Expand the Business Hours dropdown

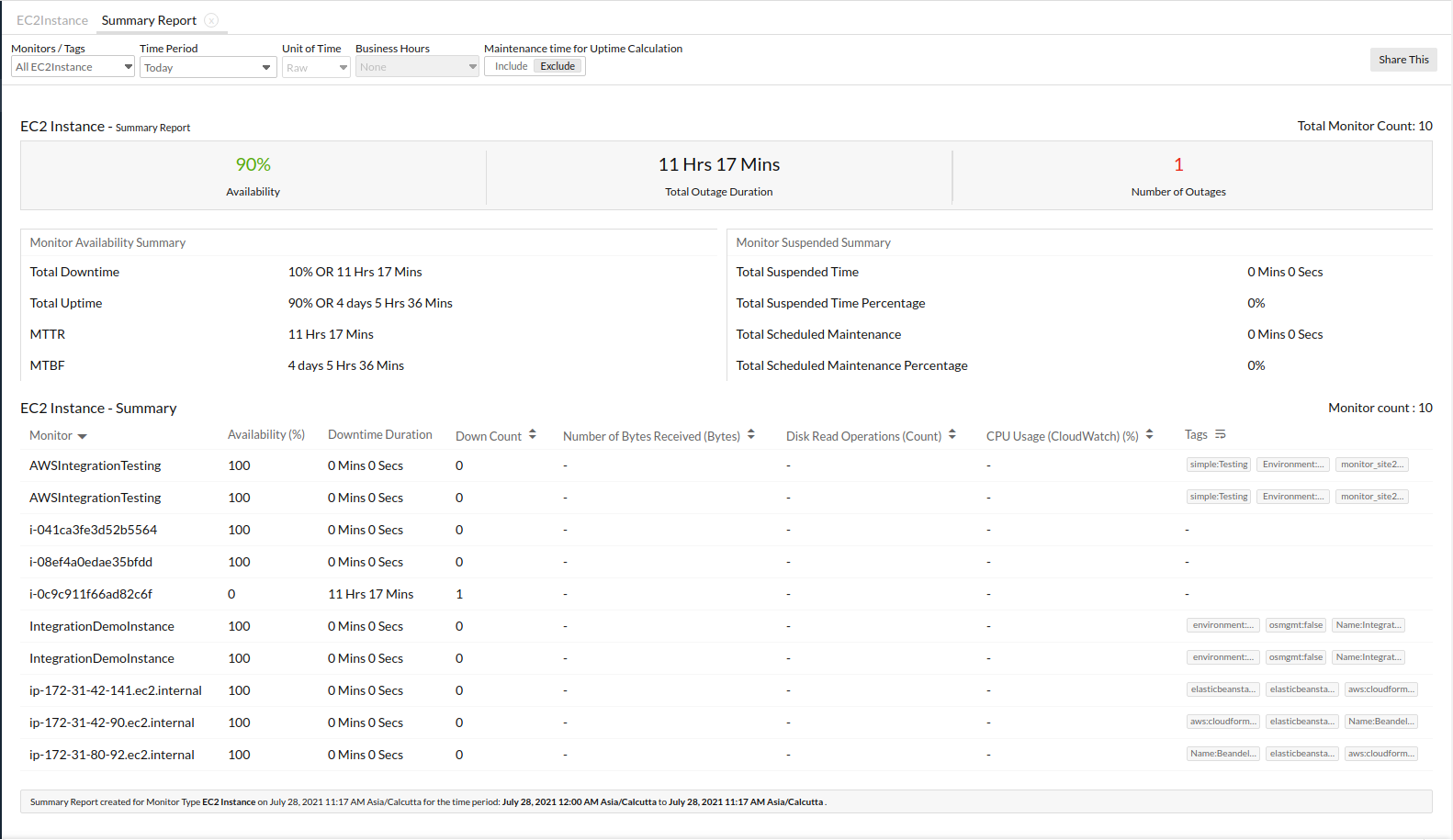click(417, 67)
